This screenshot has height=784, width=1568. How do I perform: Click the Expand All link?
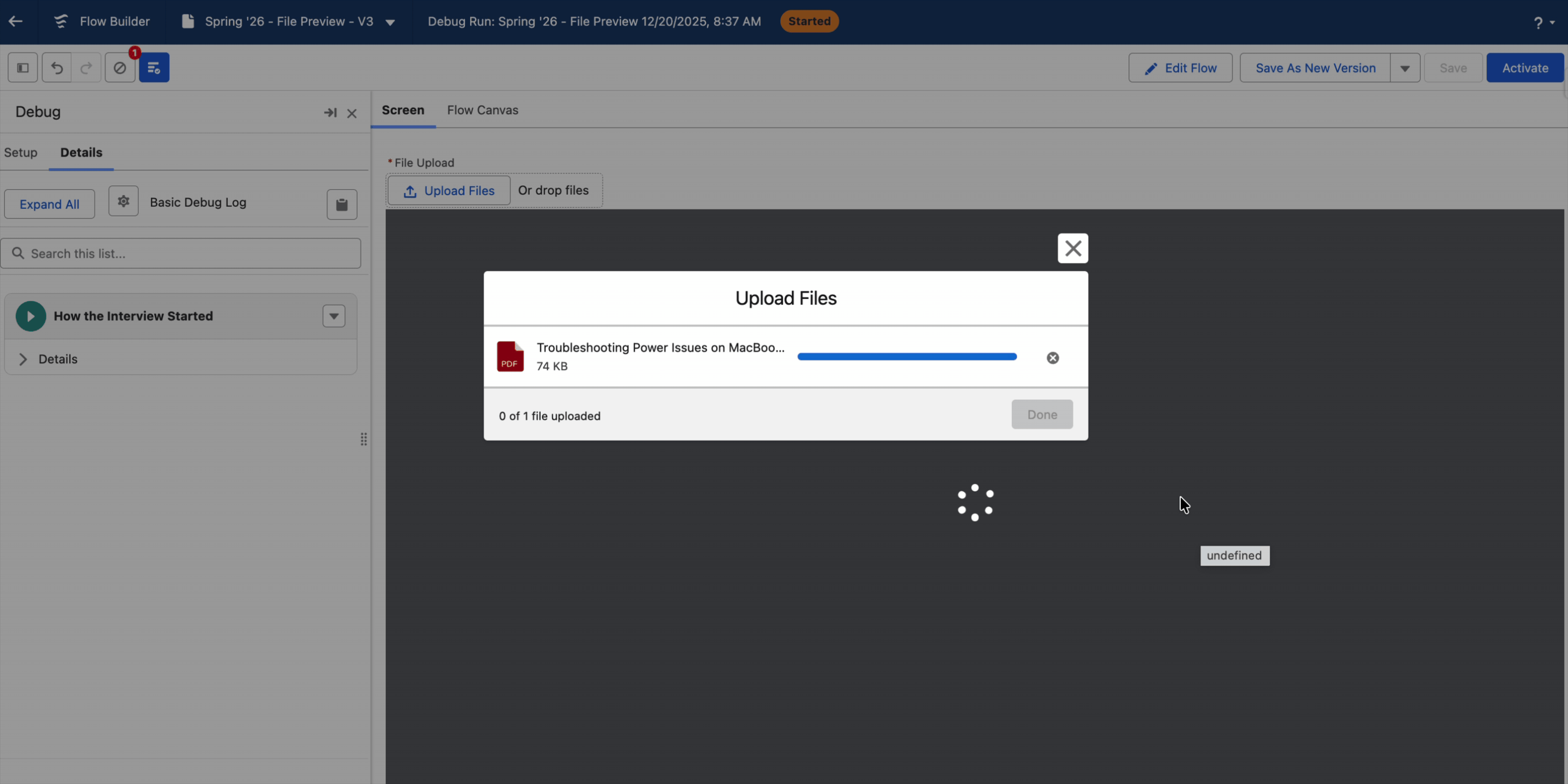pos(49,204)
